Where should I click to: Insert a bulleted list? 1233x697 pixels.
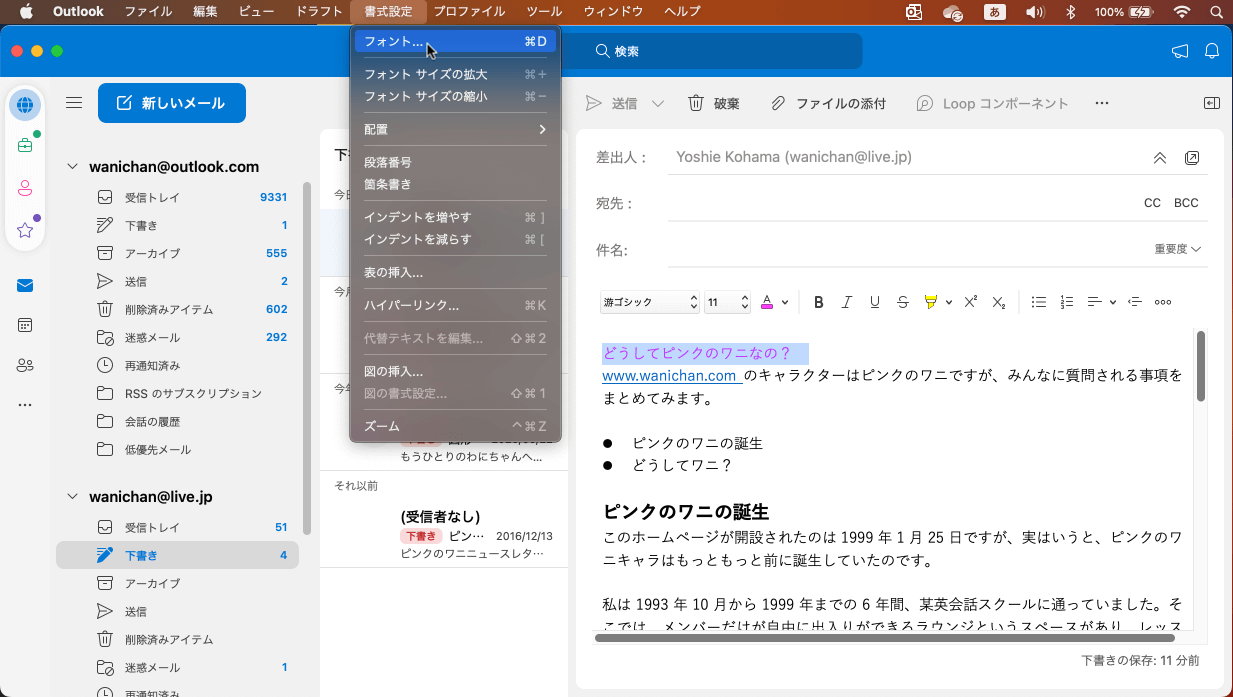(1039, 302)
